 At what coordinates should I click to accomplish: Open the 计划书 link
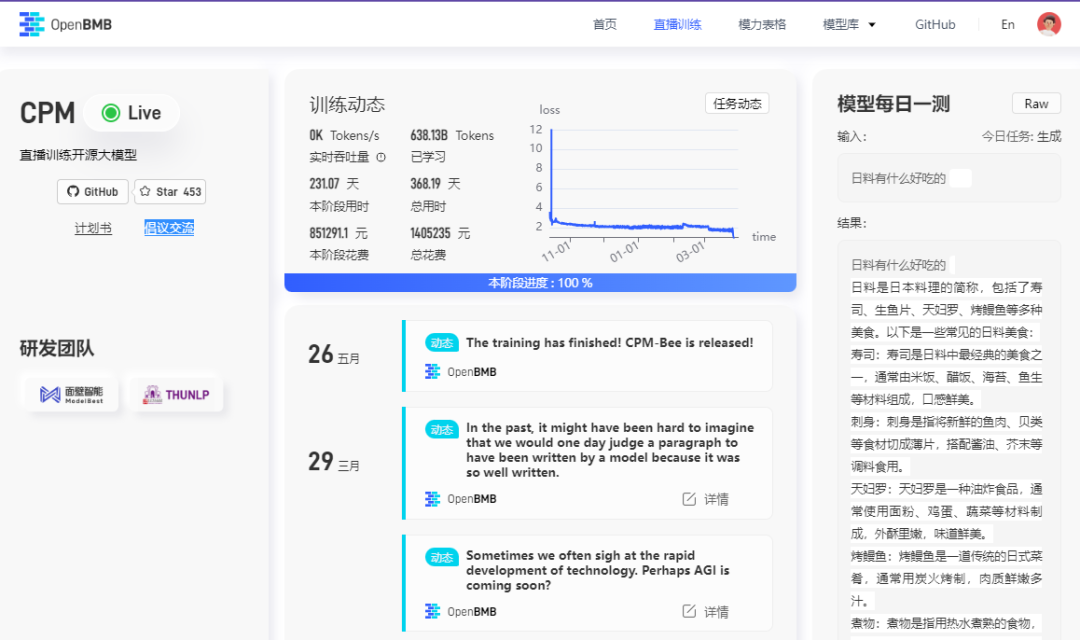click(x=92, y=227)
